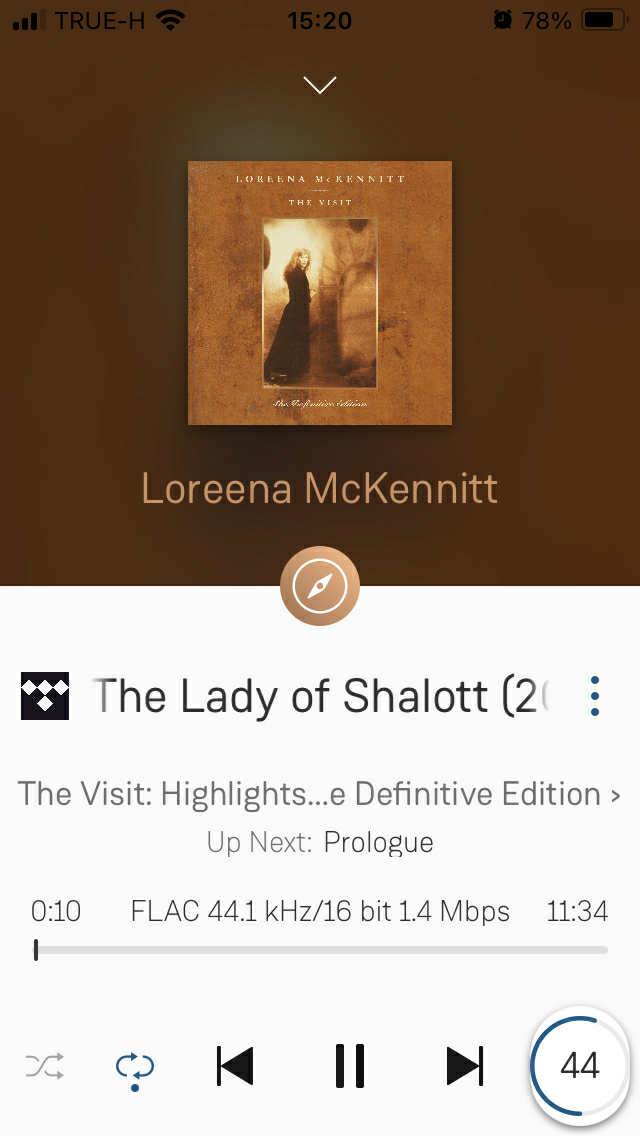The width and height of the screenshot is (640, 1136).
Task: Tap the TIDAL service logo icon
Action: tap(45, 696)
